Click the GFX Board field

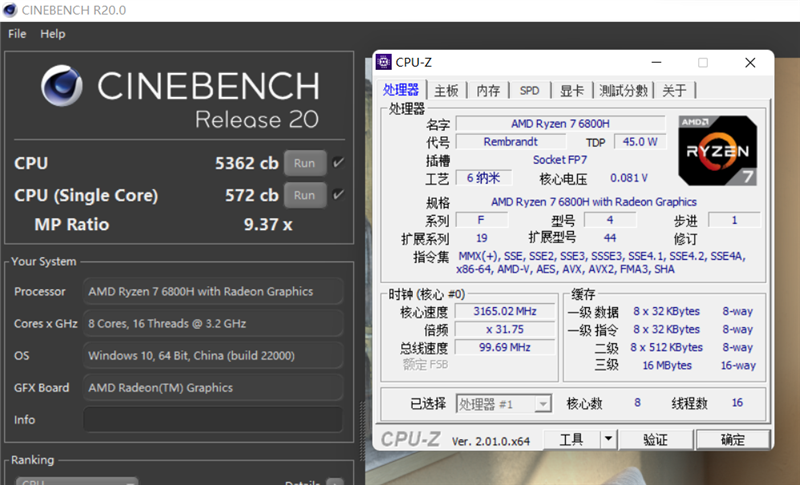213,388
